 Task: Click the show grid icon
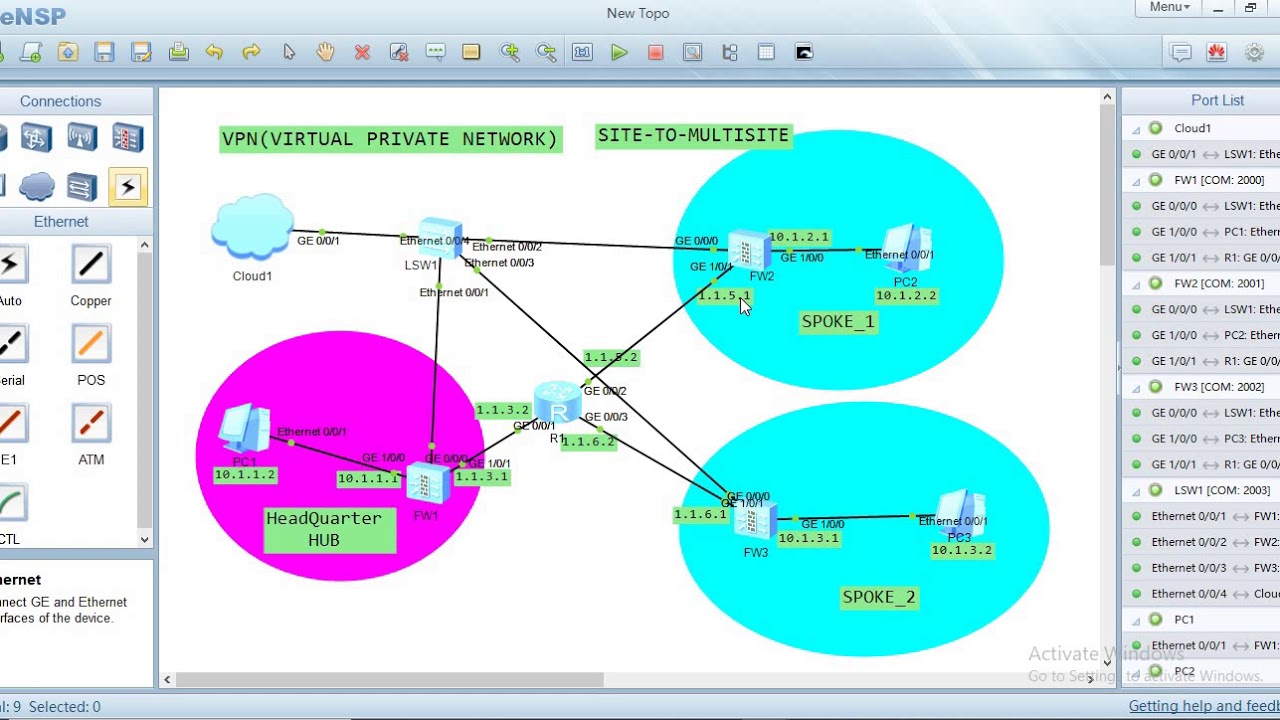pos(766,52)
